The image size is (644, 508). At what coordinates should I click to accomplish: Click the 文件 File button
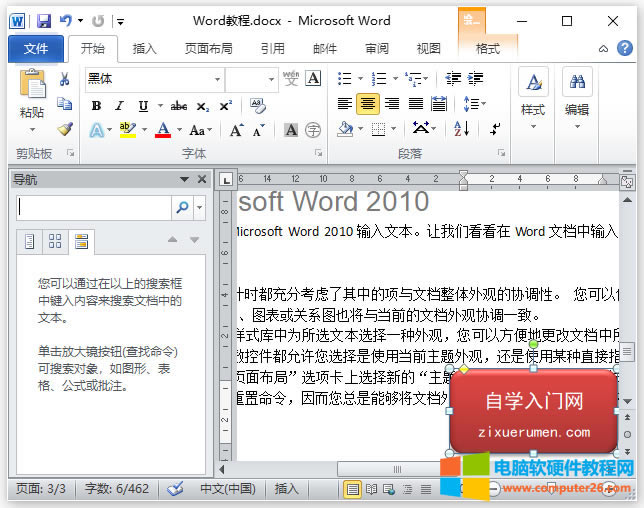point(35,48)
